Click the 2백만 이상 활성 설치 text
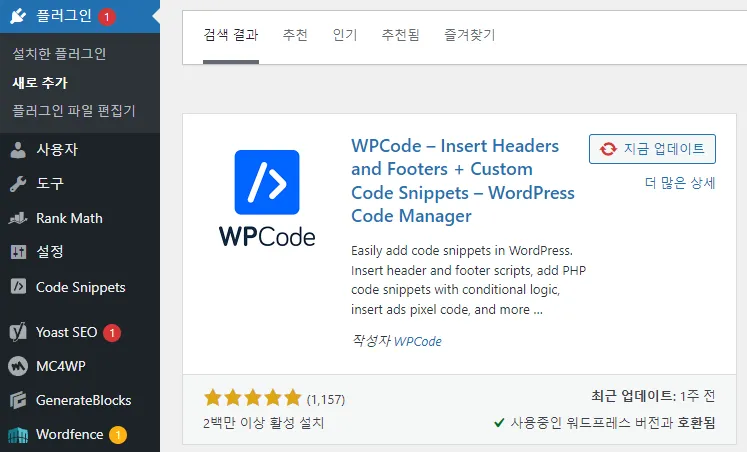Viewport: 747px width, 452px height. (263, 423)
